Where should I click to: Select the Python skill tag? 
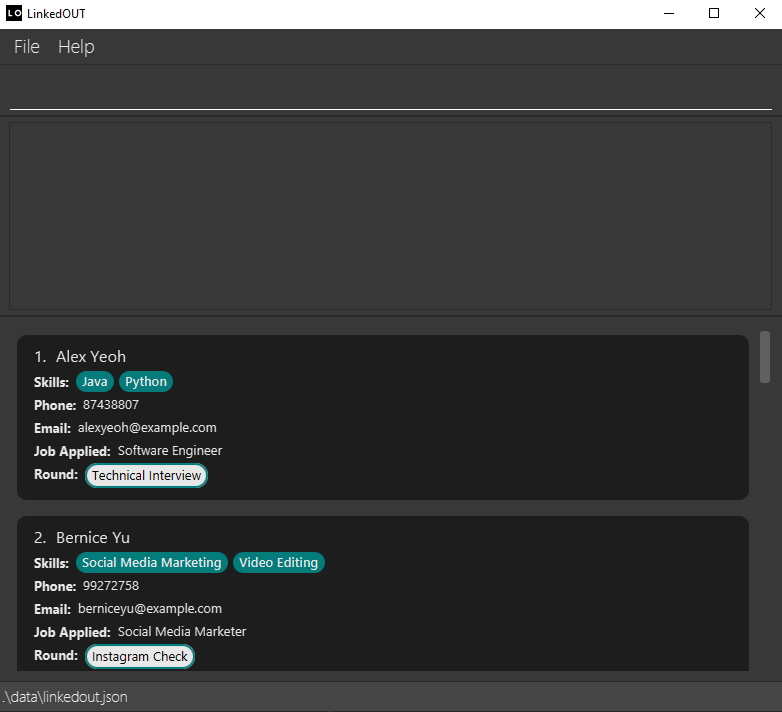(x=146, y=382)
